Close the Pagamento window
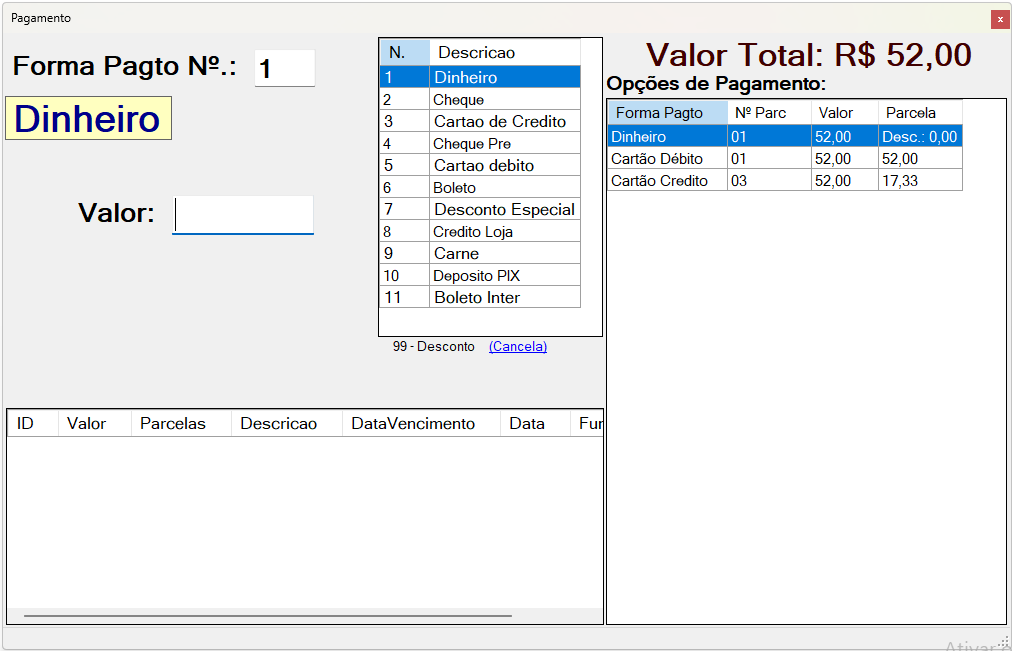The width and height of the screenshot is (1012, 651). click(999, 19)
